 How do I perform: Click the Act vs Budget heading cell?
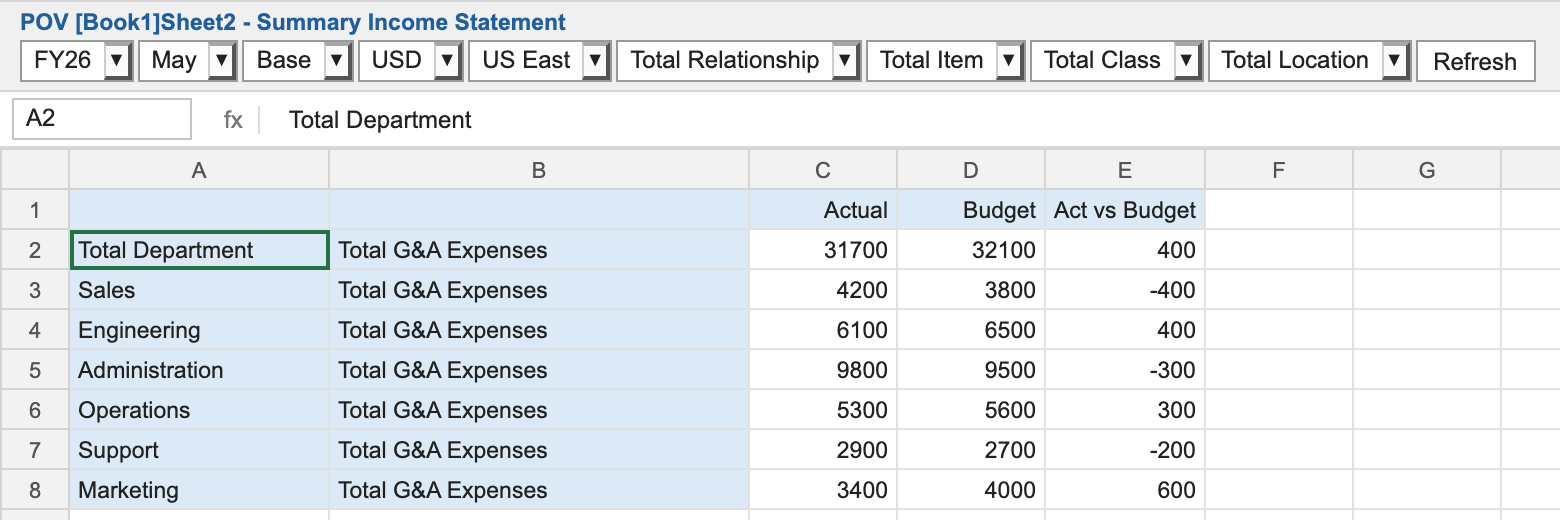point(1125,210)
